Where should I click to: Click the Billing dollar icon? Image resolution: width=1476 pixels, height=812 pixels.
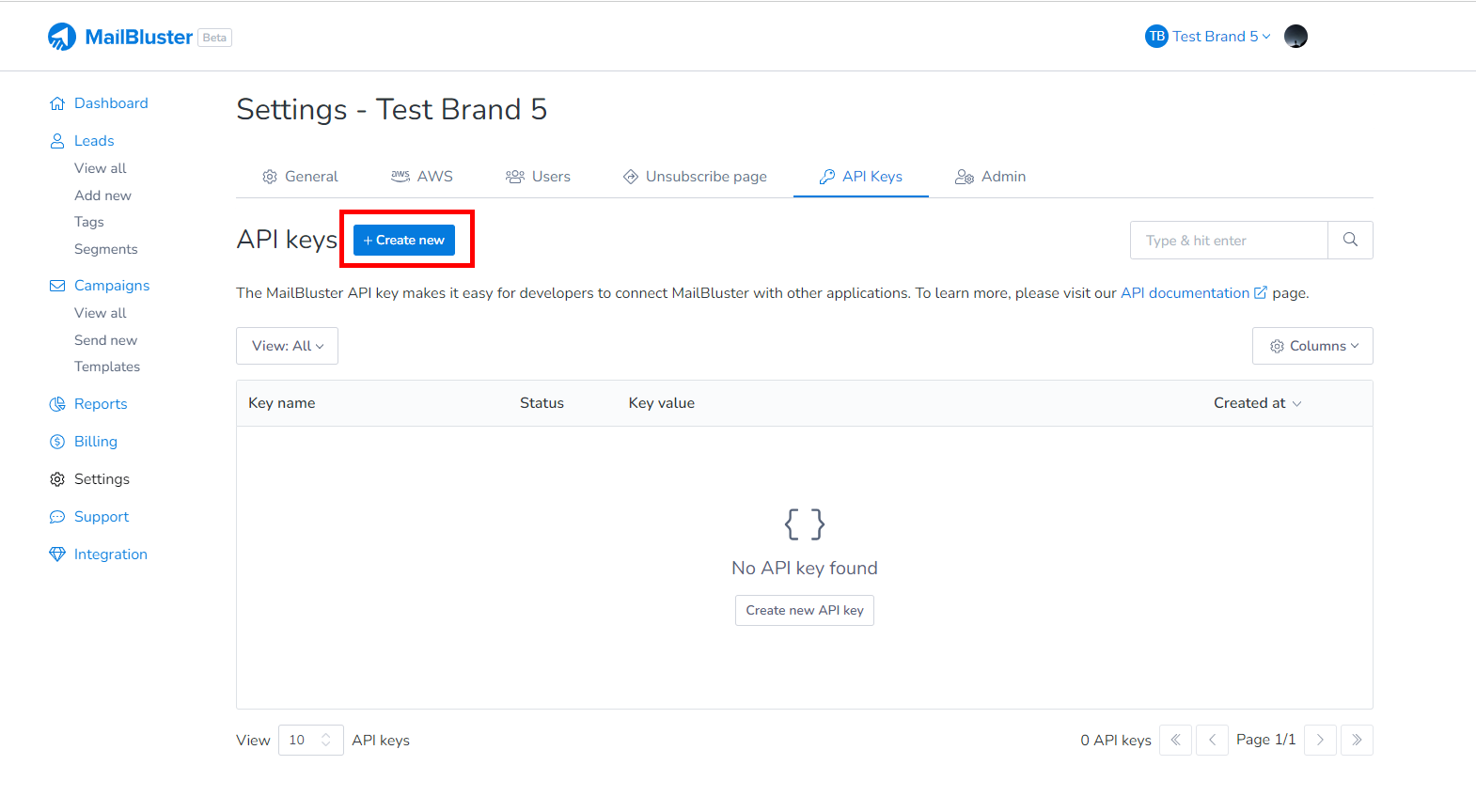point(57,442)
